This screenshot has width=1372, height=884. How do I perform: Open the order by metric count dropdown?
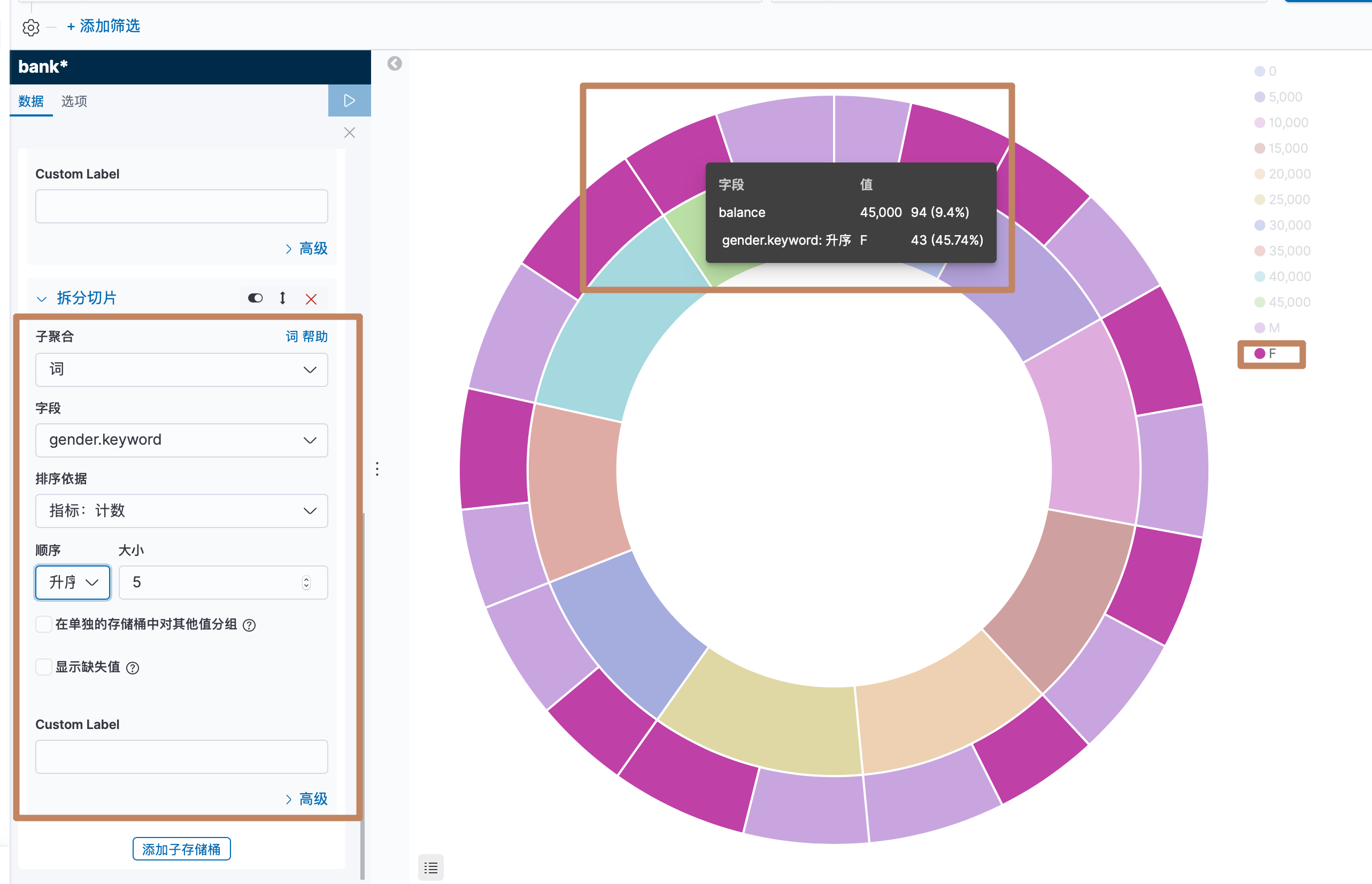tap(181, 511)
